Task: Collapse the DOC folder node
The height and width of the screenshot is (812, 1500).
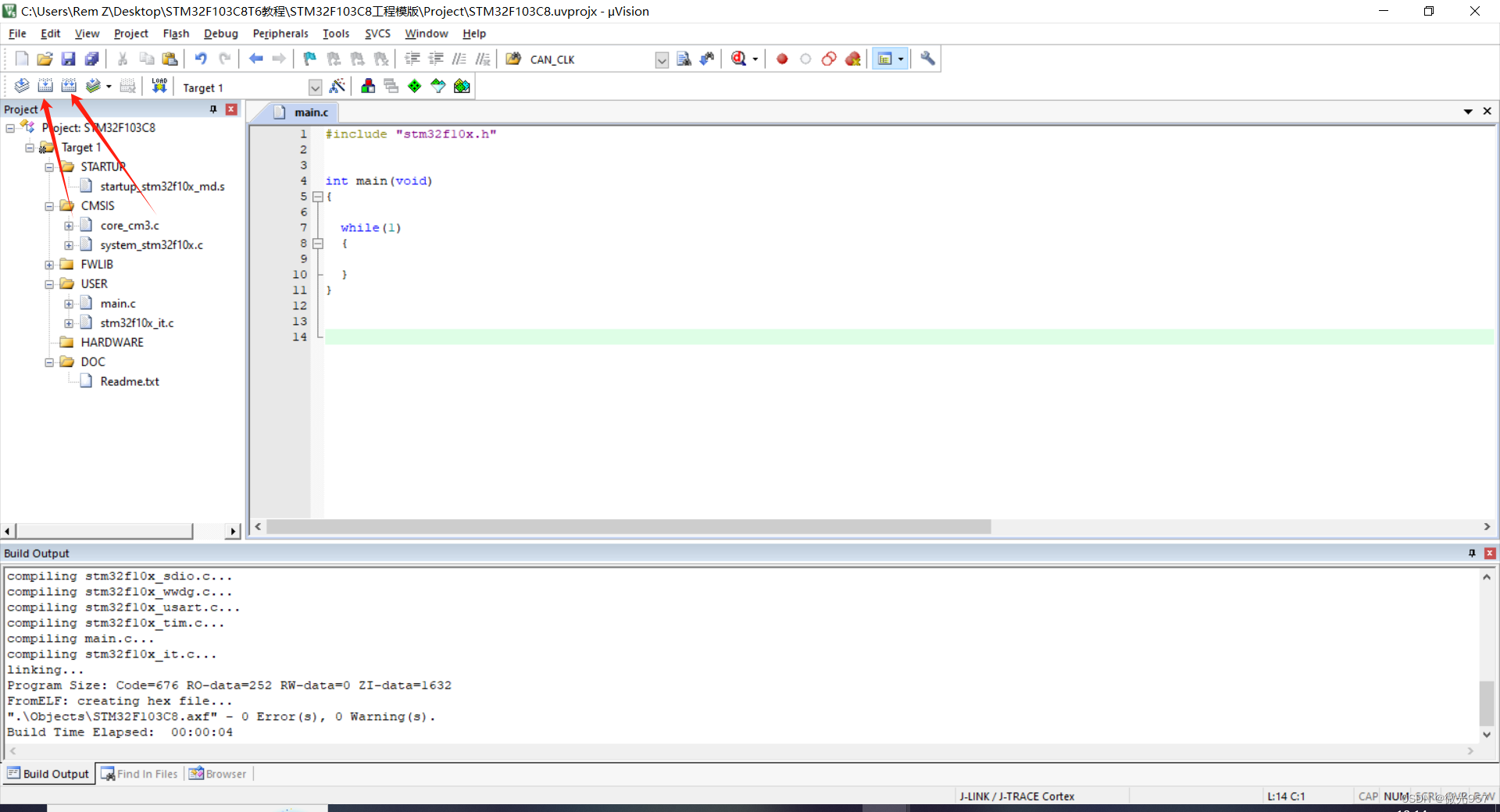Action: (x=49, y=362)
